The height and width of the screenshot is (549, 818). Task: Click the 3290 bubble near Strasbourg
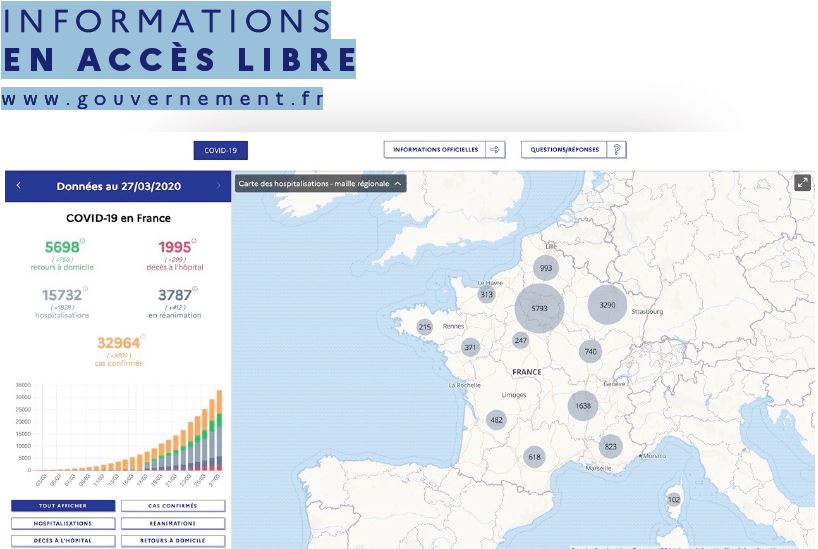[607, 305]
